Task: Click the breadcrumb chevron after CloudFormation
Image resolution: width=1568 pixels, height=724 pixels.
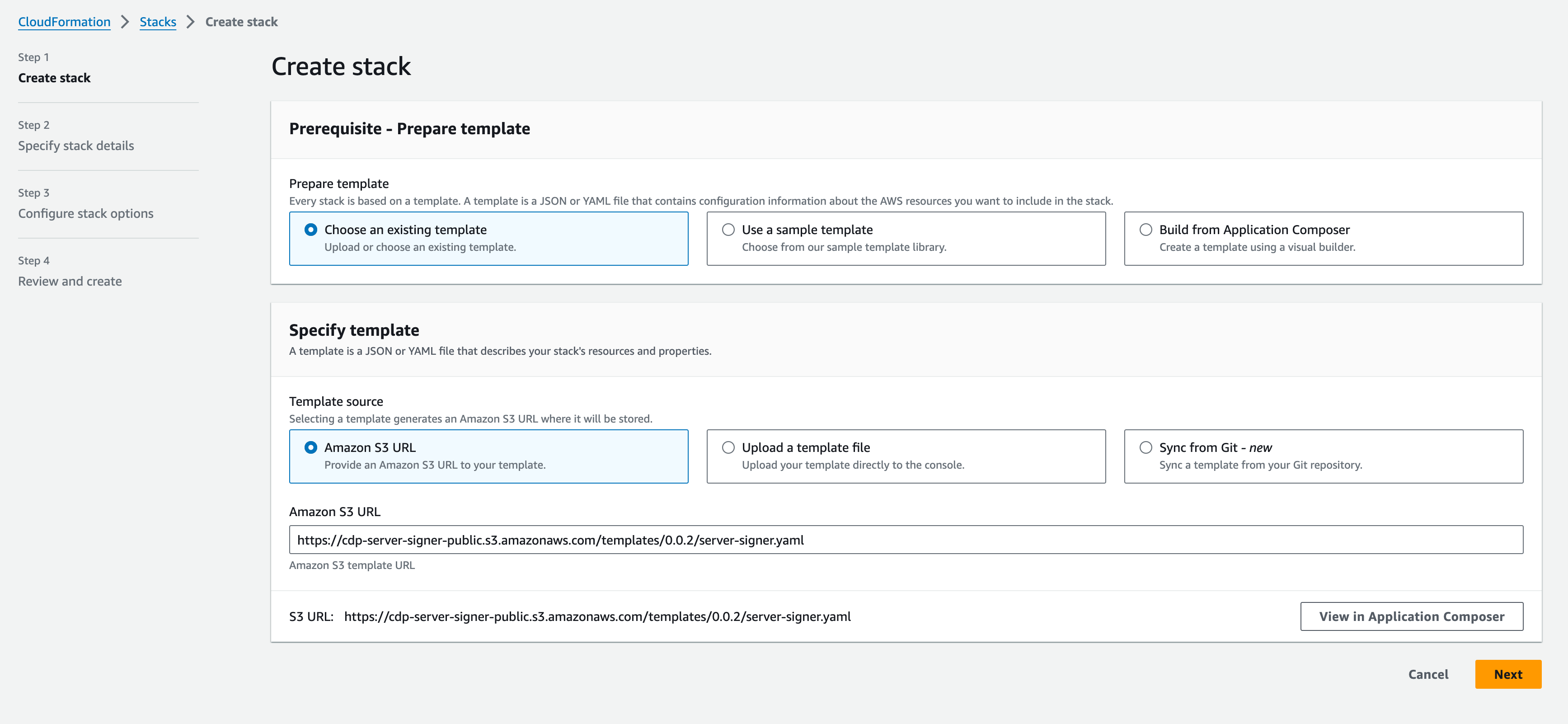Action: click(x=125, y=22)
